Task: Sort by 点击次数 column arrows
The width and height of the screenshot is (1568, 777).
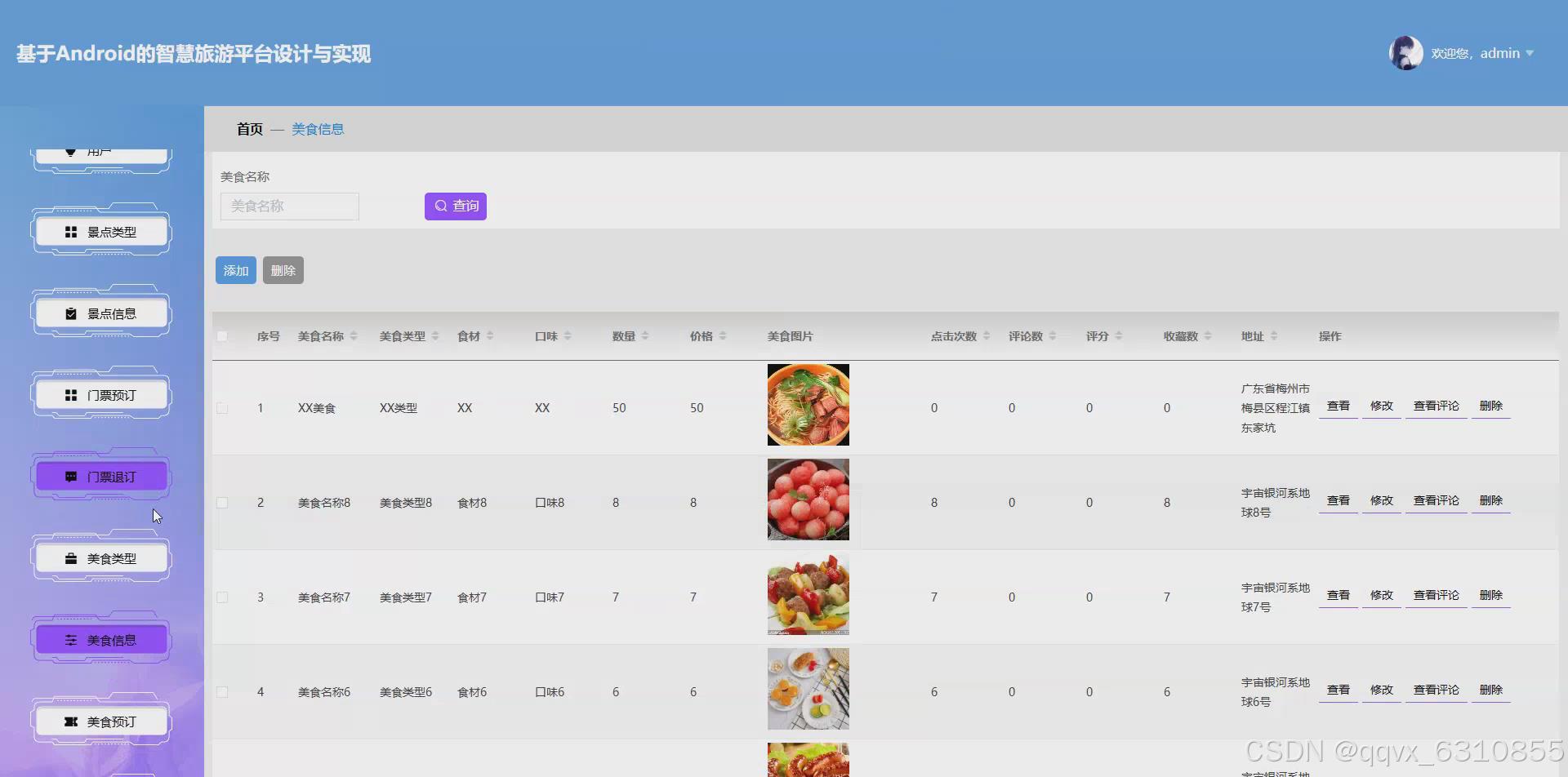Action: click(987, 336)
